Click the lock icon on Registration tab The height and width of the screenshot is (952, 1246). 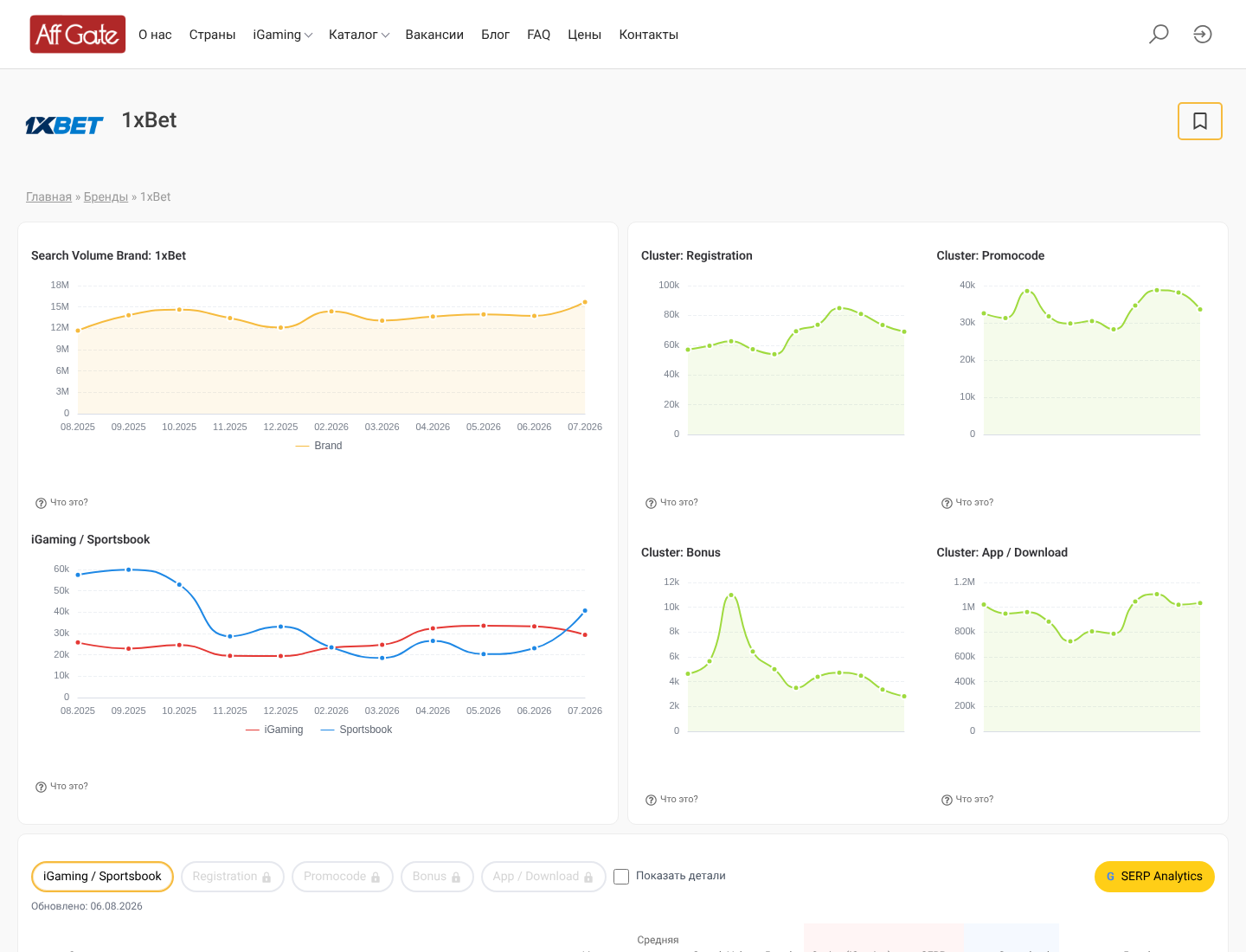(x=267, y=878)
